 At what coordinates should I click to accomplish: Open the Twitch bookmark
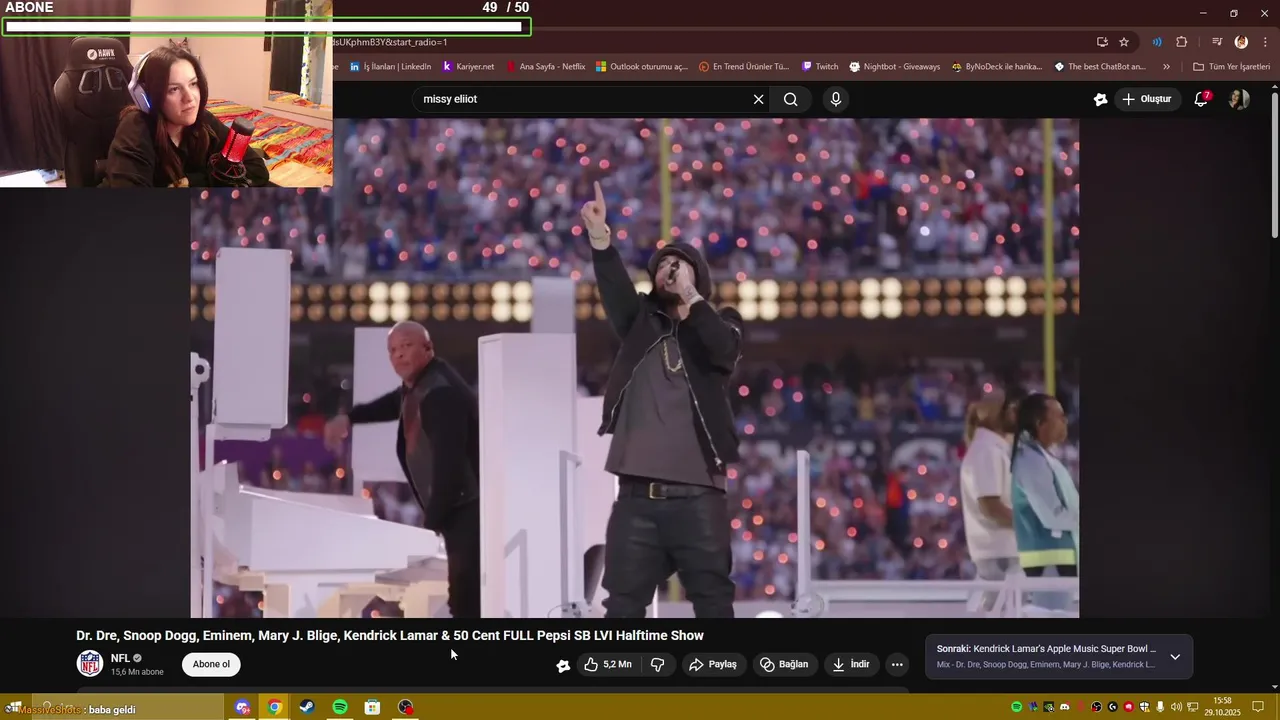(x=820, y=67)
